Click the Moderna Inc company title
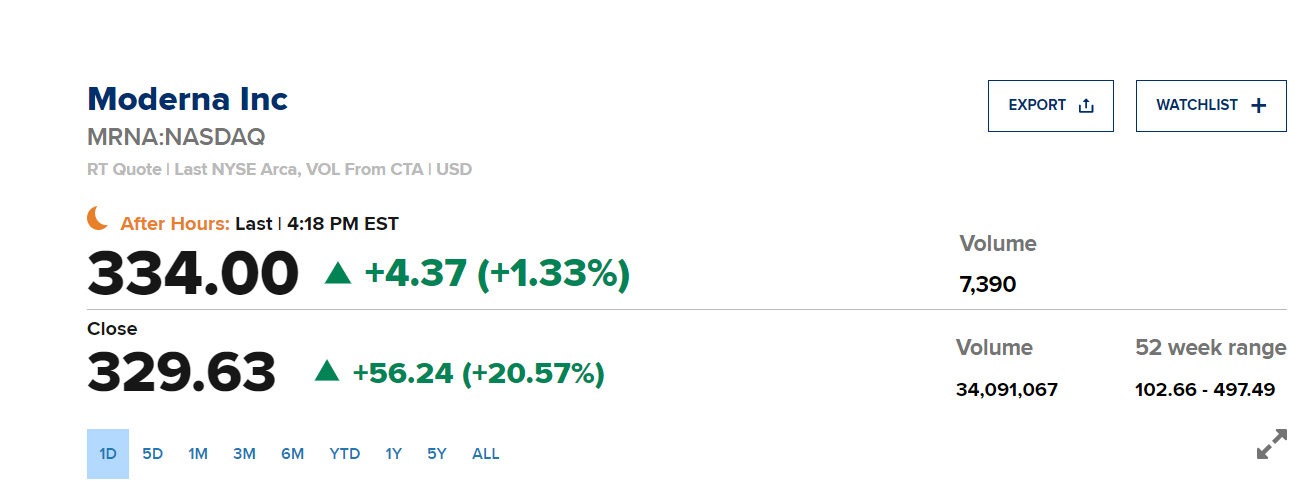This screenshot has width=1298, height=483. [188, 99]
